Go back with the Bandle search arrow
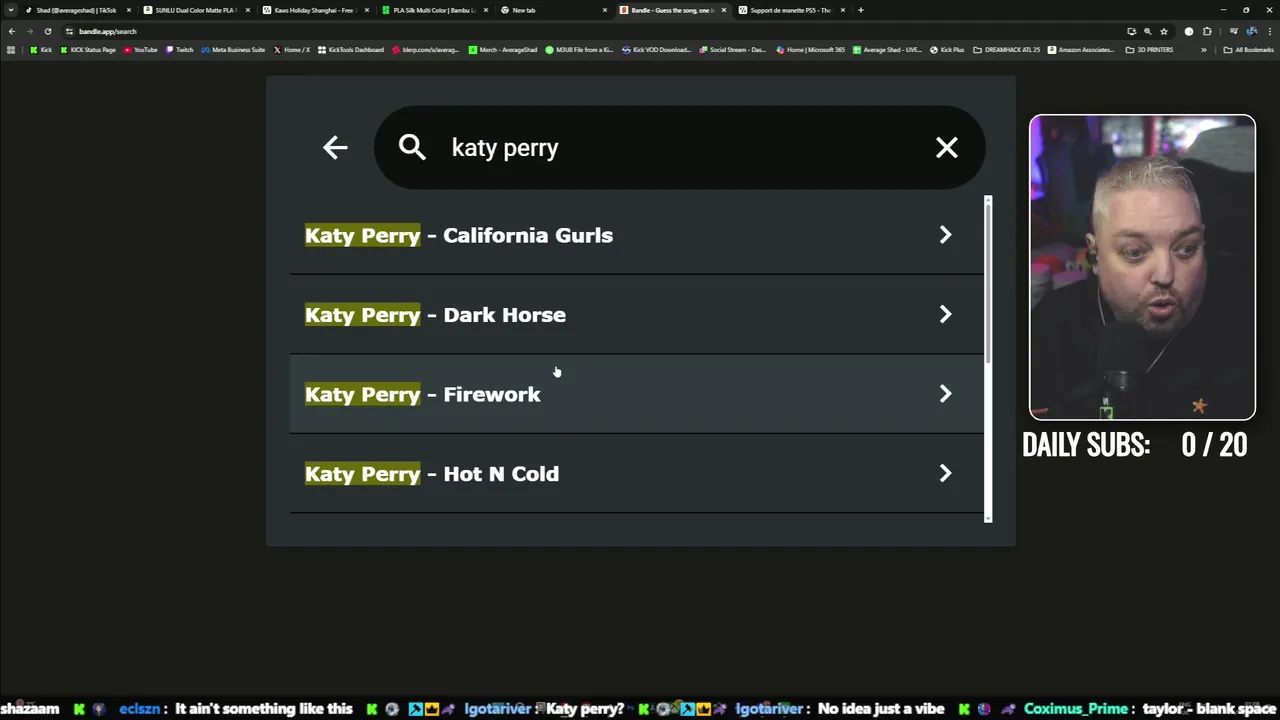Screen dimensions: 1280x720 tap(335, 148)
